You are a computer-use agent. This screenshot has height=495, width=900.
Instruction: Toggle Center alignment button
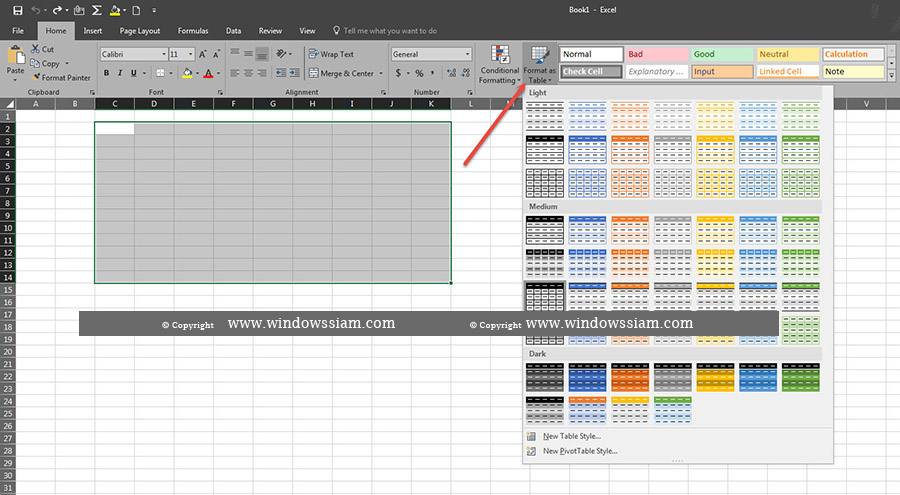click(x=248, y=73)
